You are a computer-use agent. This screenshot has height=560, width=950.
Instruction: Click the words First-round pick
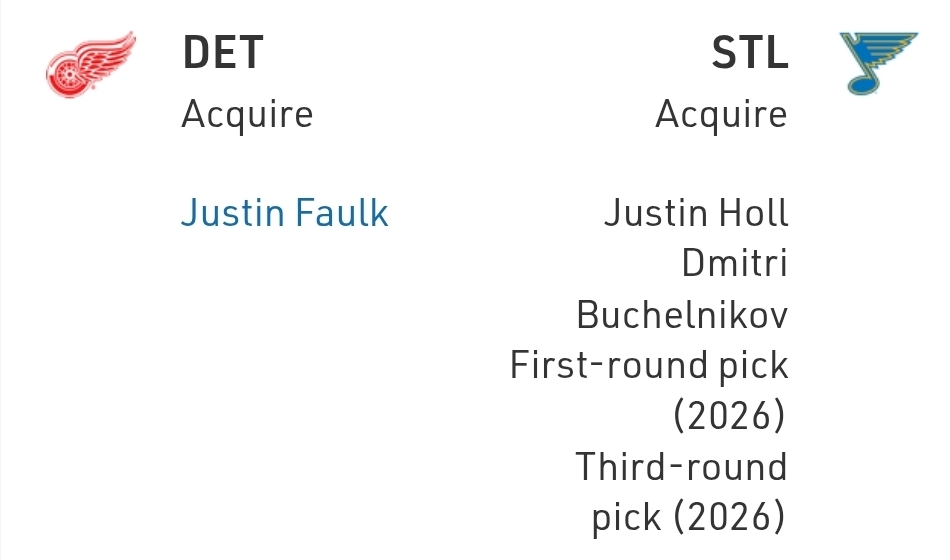coord(649,366)
